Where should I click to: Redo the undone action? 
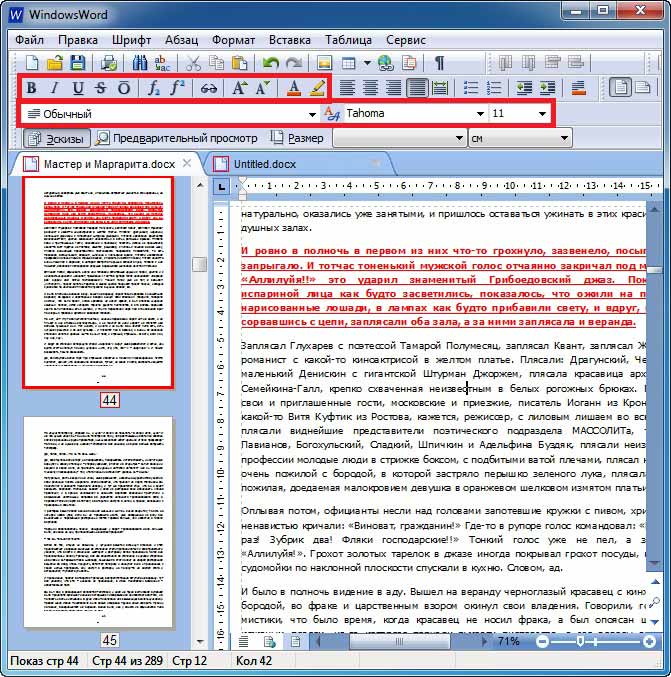click(294, 63)
